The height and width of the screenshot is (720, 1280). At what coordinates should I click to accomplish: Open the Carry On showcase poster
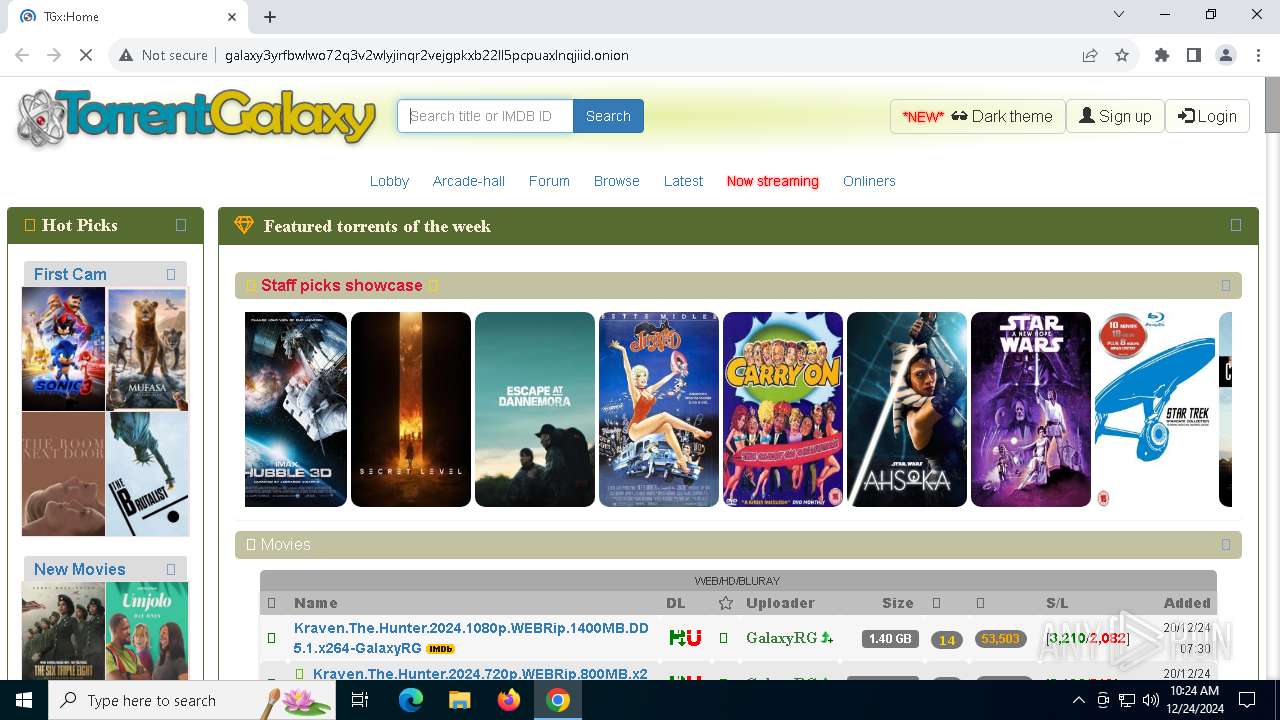coord(783,409)
